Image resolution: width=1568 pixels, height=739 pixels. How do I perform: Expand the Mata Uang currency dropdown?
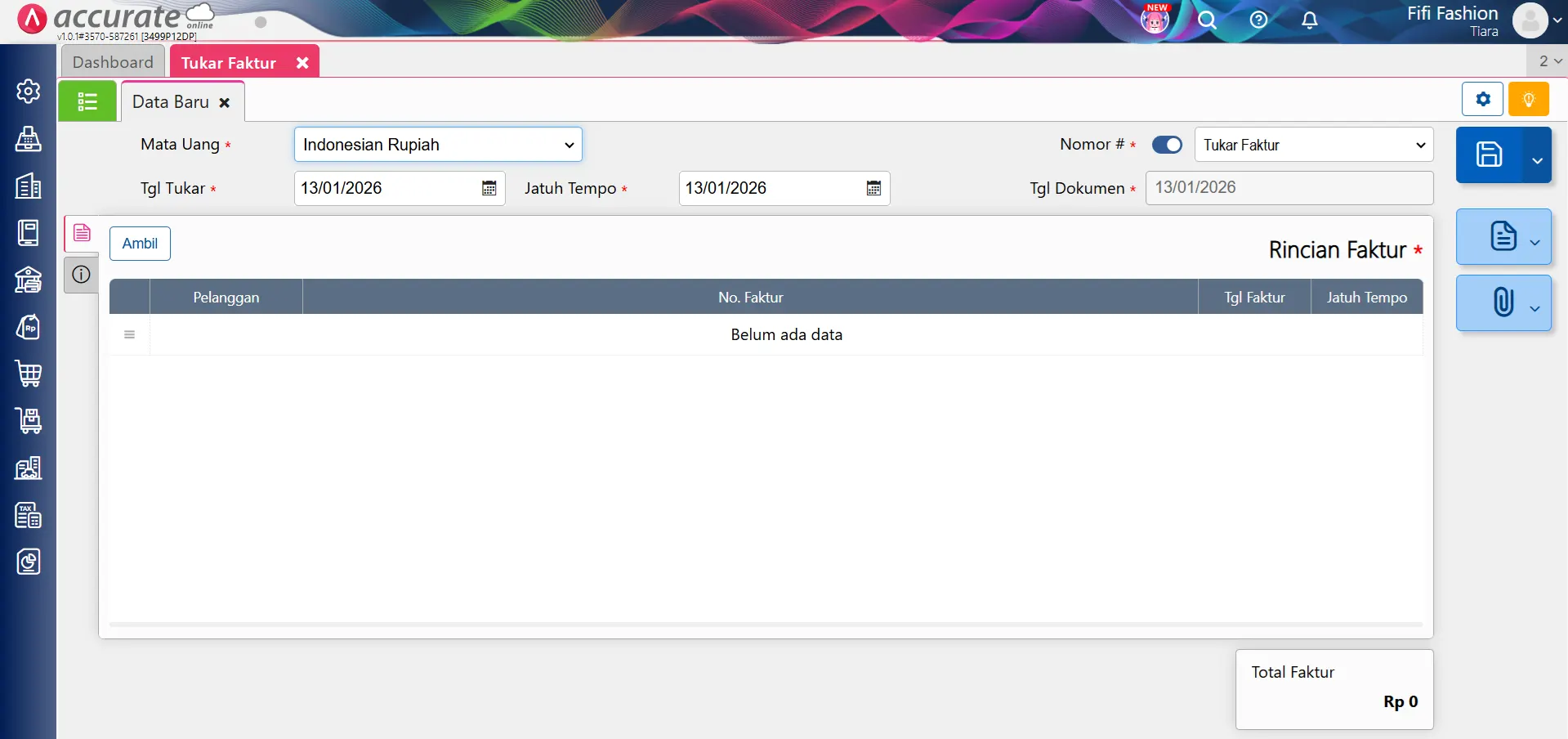pos(437,145)
